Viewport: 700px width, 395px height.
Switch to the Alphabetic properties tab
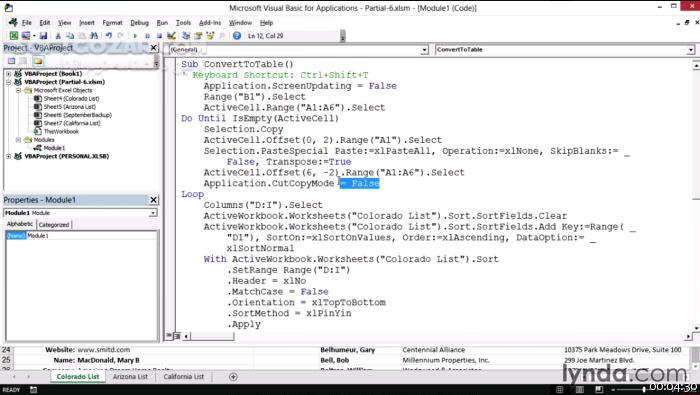(20, 224)
